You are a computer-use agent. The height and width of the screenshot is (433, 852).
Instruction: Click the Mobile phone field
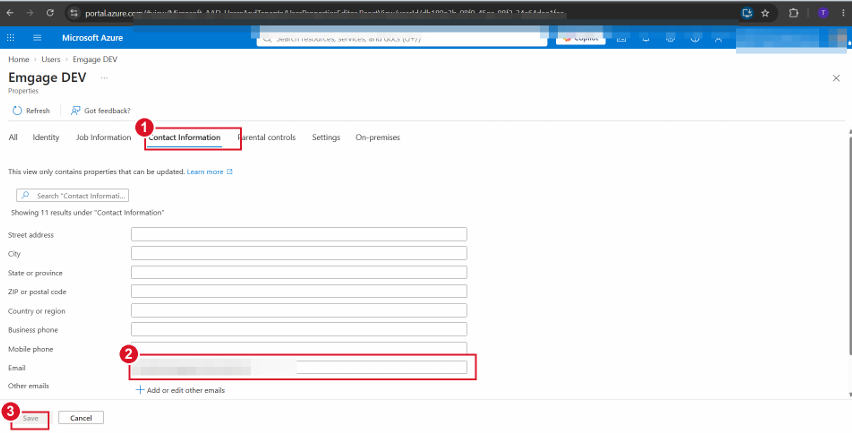(x=299, y=348)
